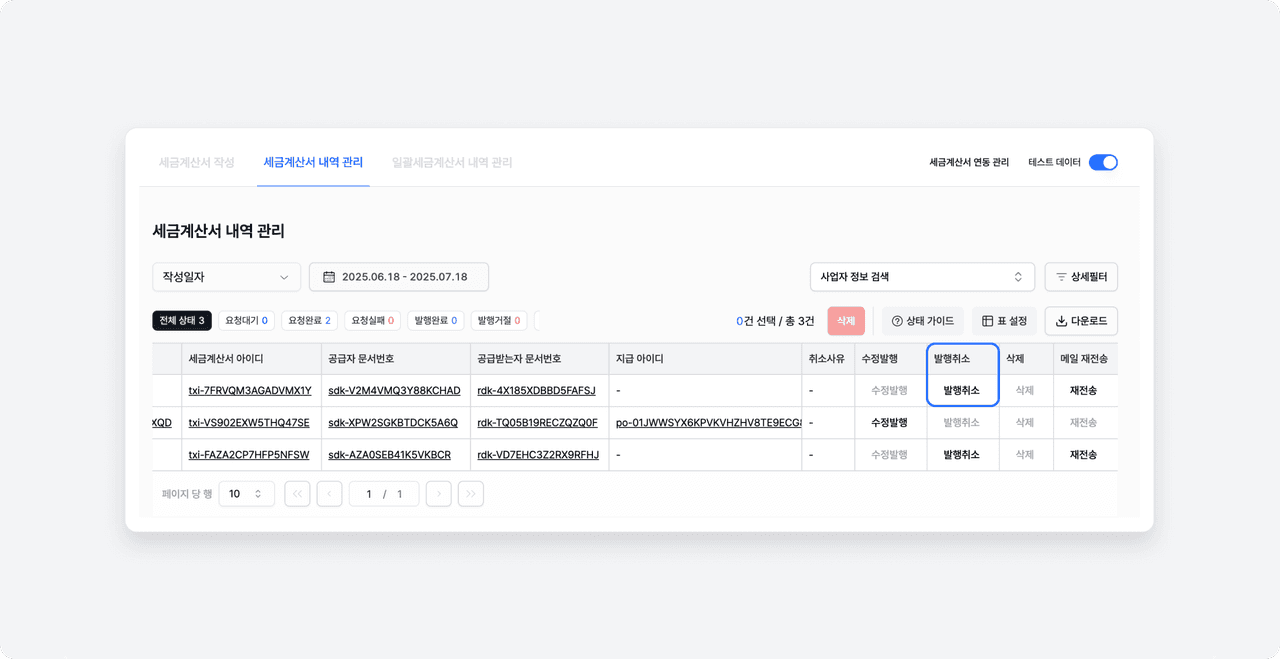Screen dimensions: 1280x659
Task: Go to the previous page arrow
Action: pyautogui.click(x=329, y=494)
